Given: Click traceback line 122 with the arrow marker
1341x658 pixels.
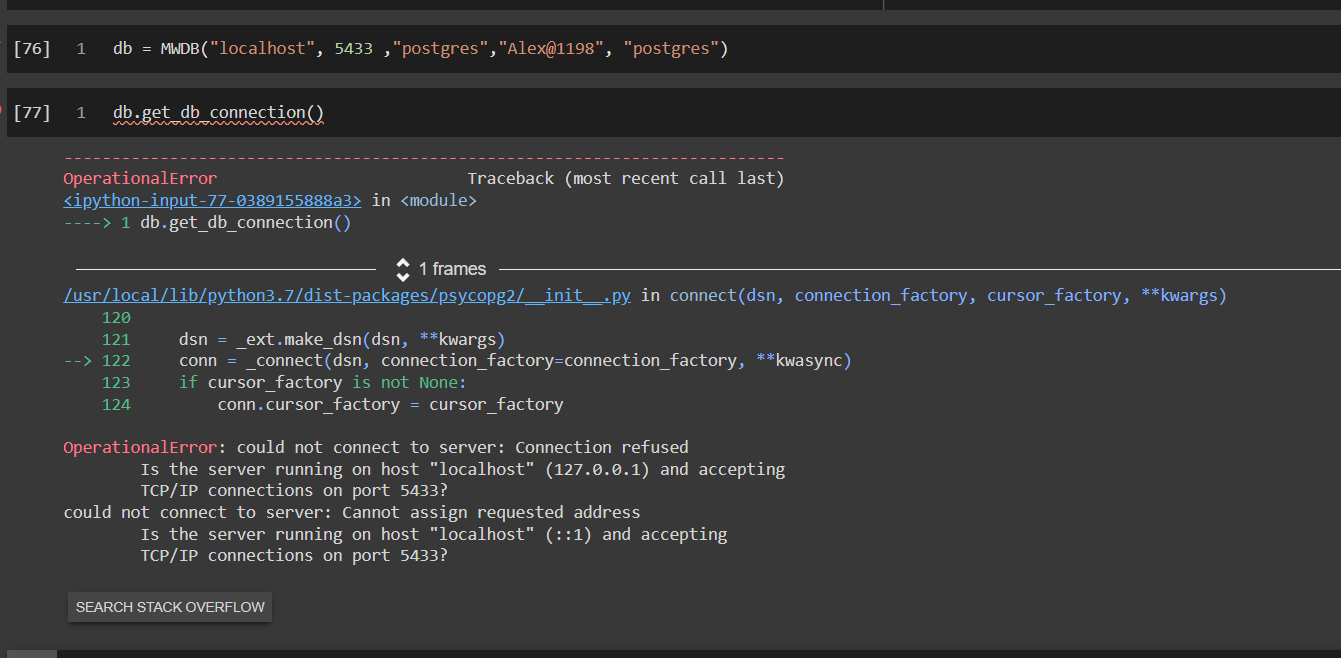Looking at the screenshot, I should pyautogui.click(x=514, y=361).
